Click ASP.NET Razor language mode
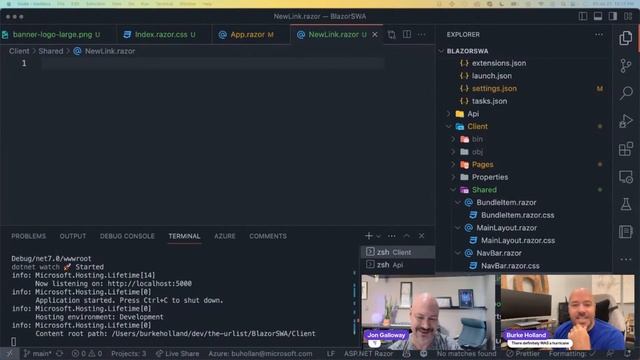The width and height of the screenshot is (640, 360). tap(368, 353)
